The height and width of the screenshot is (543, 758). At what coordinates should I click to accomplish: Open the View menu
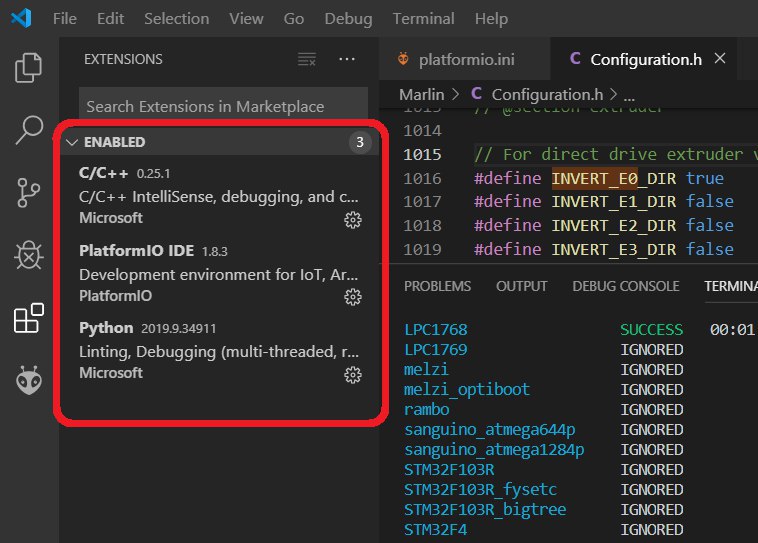tap(246, 19)
